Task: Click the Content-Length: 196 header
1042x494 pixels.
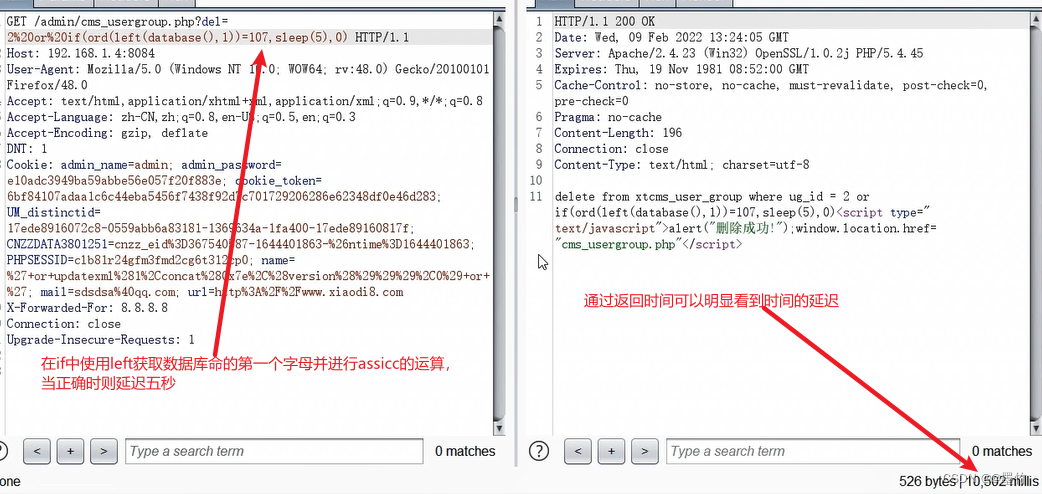Action: [x=618, y=133]
